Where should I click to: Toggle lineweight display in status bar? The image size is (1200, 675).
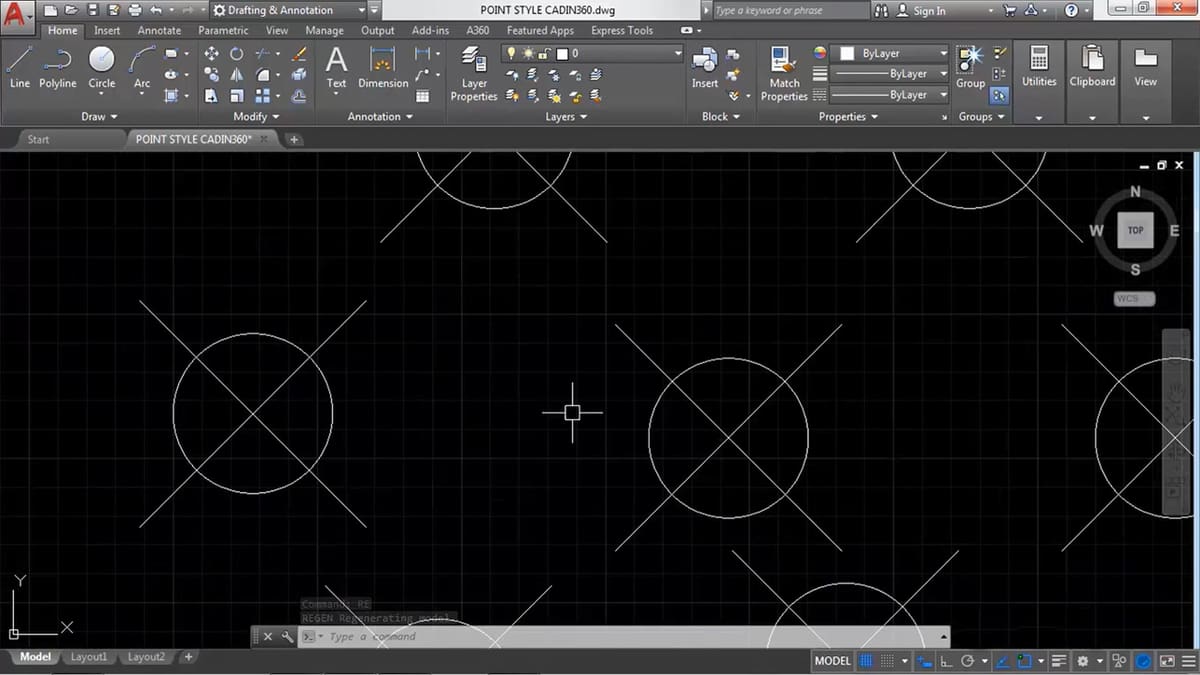point(1060,661)
